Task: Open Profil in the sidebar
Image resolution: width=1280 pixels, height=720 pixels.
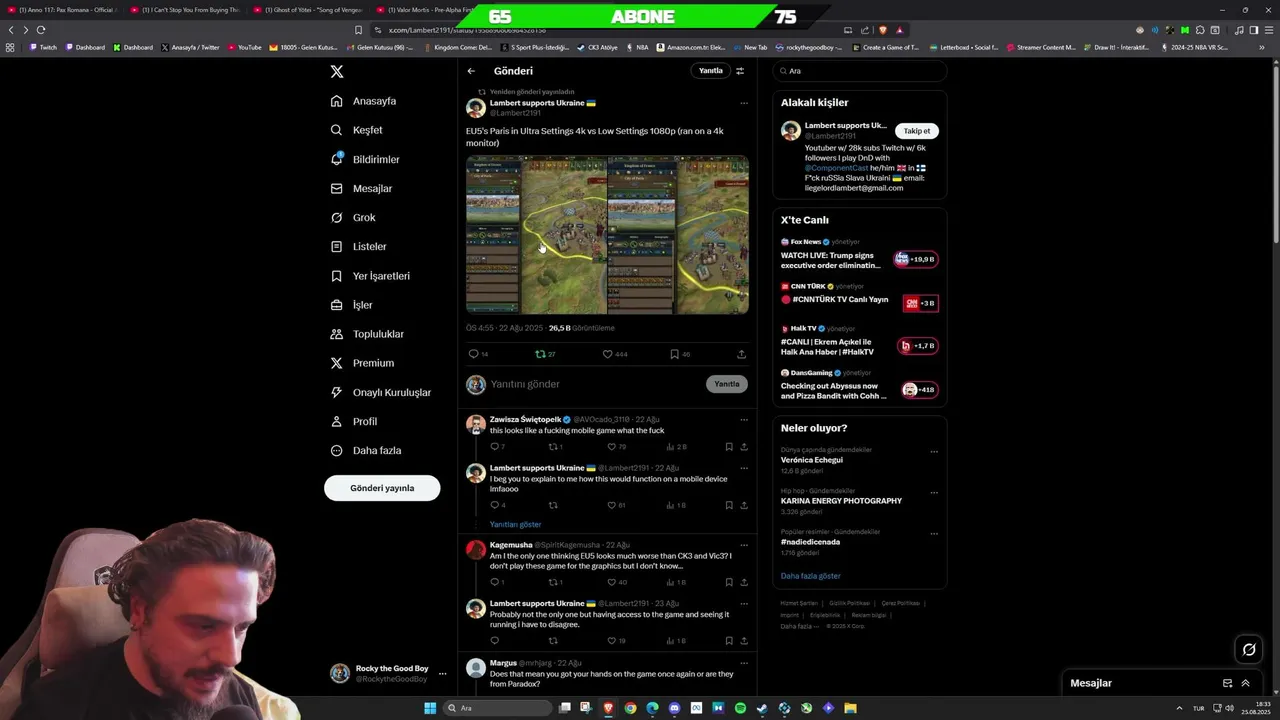Action: coord(354,421)
